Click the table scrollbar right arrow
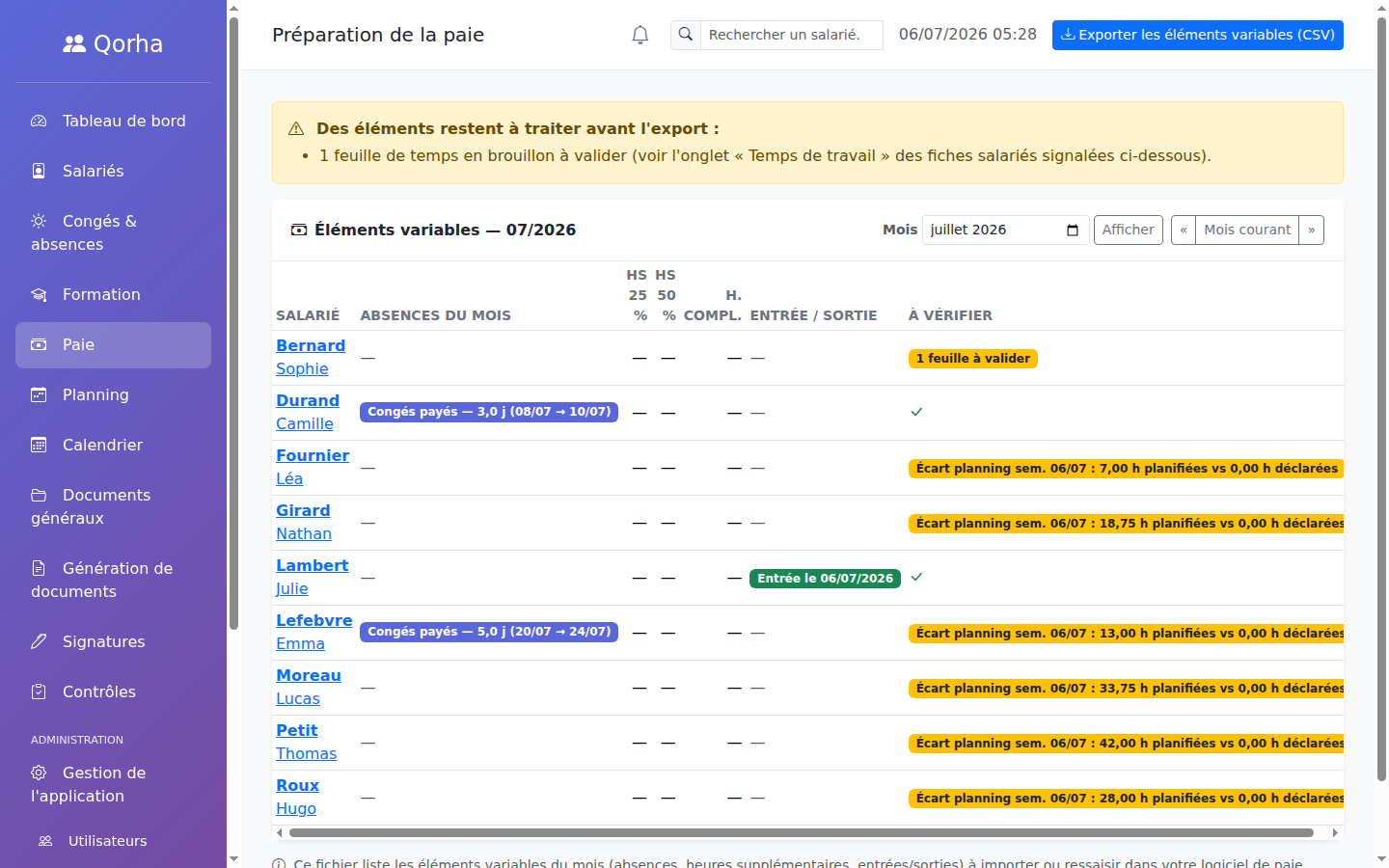Image resolution: width=1389 pixels, height=868 pixels. click(x=1335, y=832)
